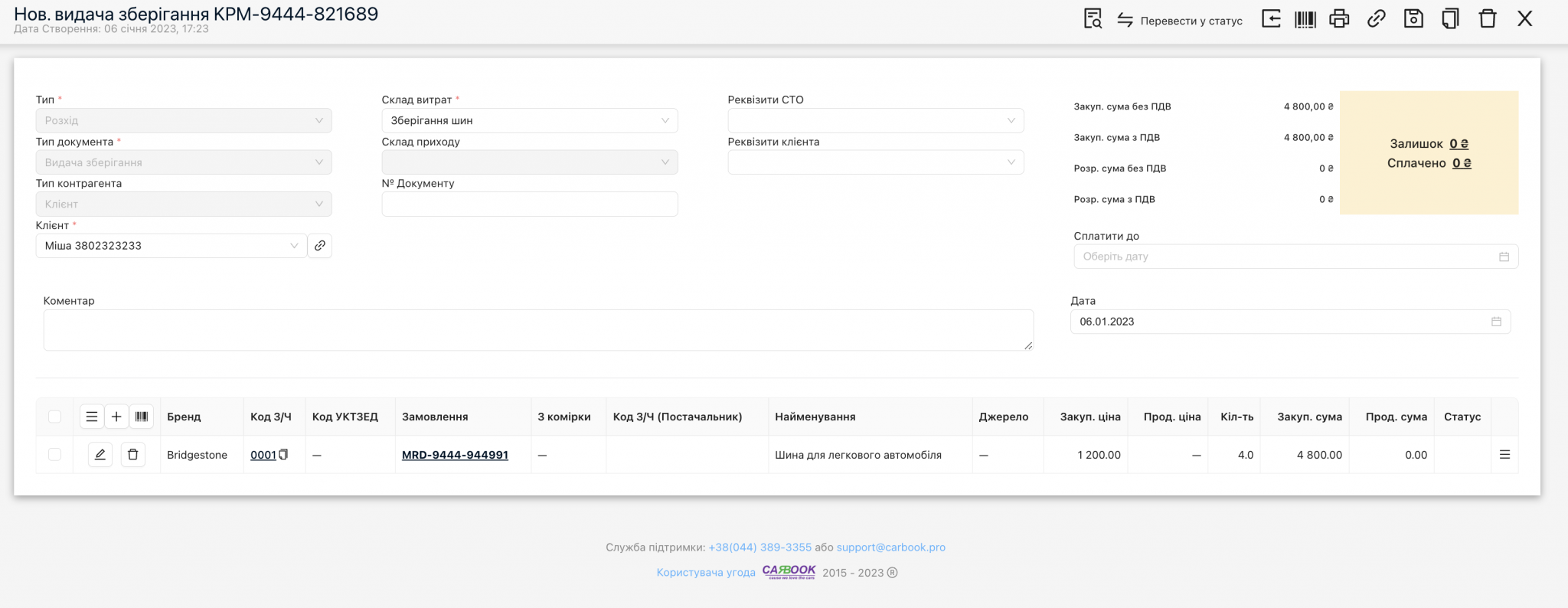This screenshot has height=608, width=1568.
Task: Open the Склад витрат dropdown
Action: [529, 120]
